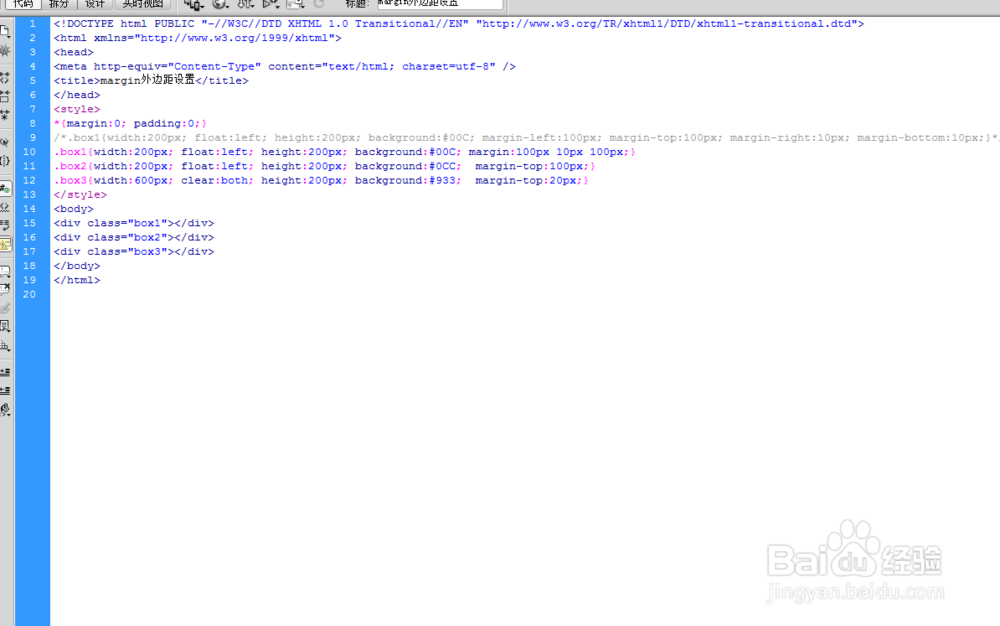This screenshot has width=1000, height=626.
Task: Open Move or Convert CSS menu
Action: [5, 346]
